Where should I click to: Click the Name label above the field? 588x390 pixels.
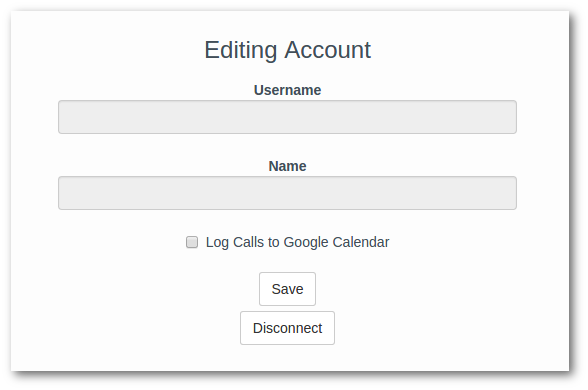coord(287,166)
